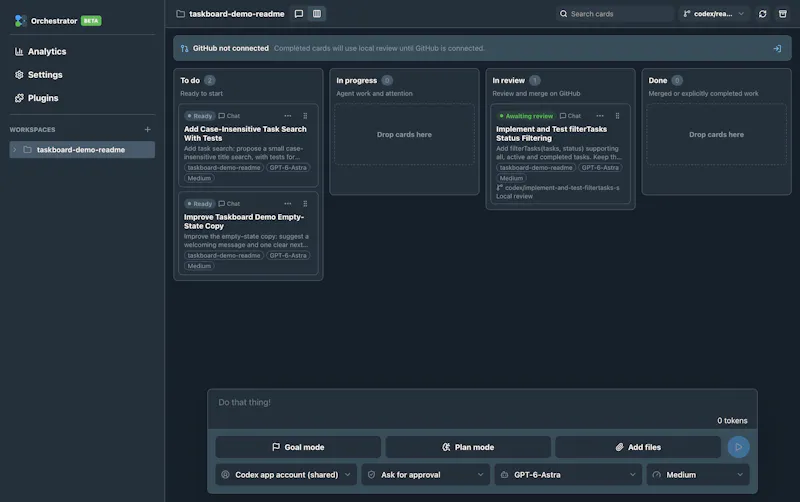Click the refresh icon in top bar
The height and width of the screenshot is (502, 800).
pyautogui.click(x=763, y=14)
